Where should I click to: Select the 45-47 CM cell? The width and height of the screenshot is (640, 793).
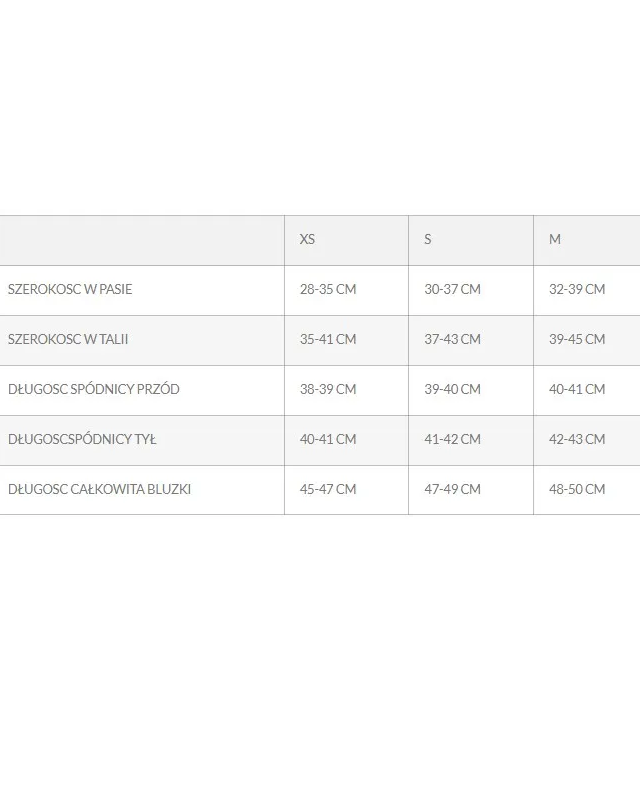pos(328,489)
